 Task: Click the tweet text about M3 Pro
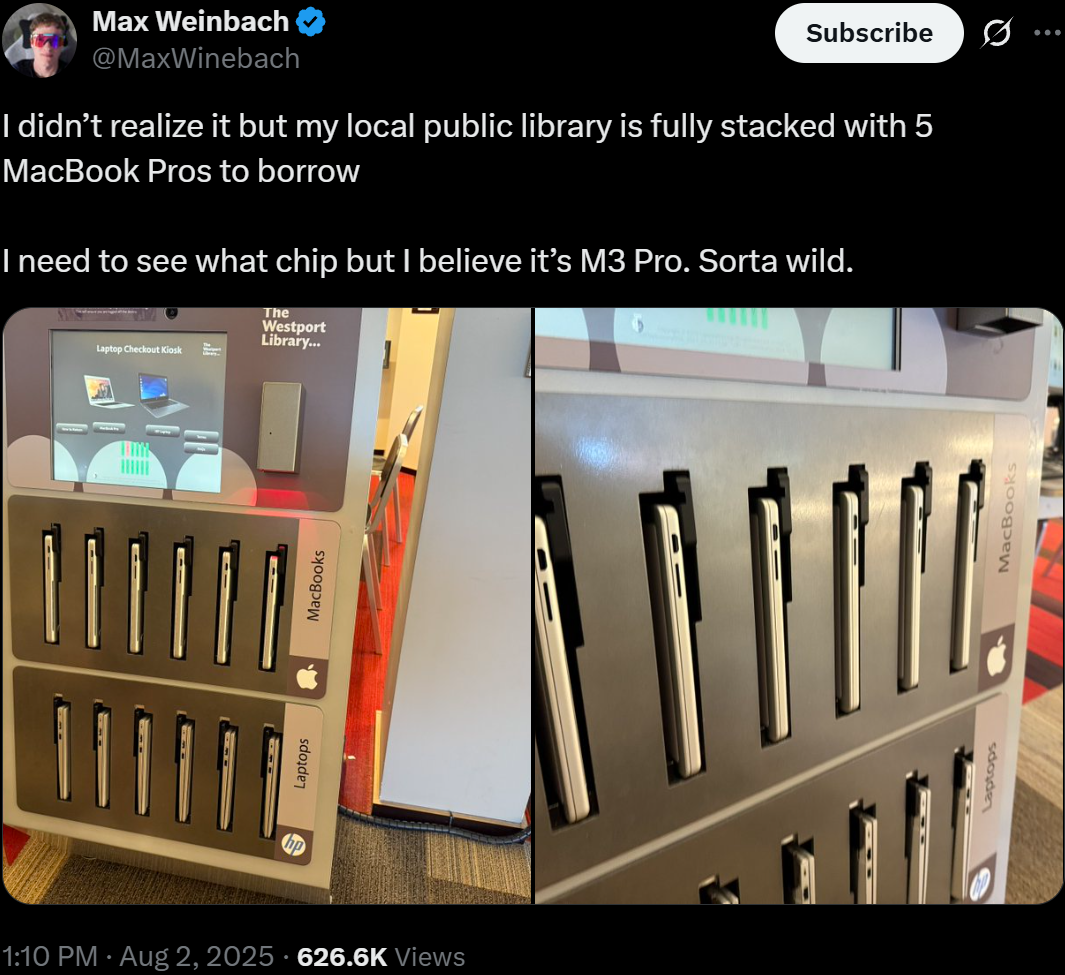coord(427,261)
